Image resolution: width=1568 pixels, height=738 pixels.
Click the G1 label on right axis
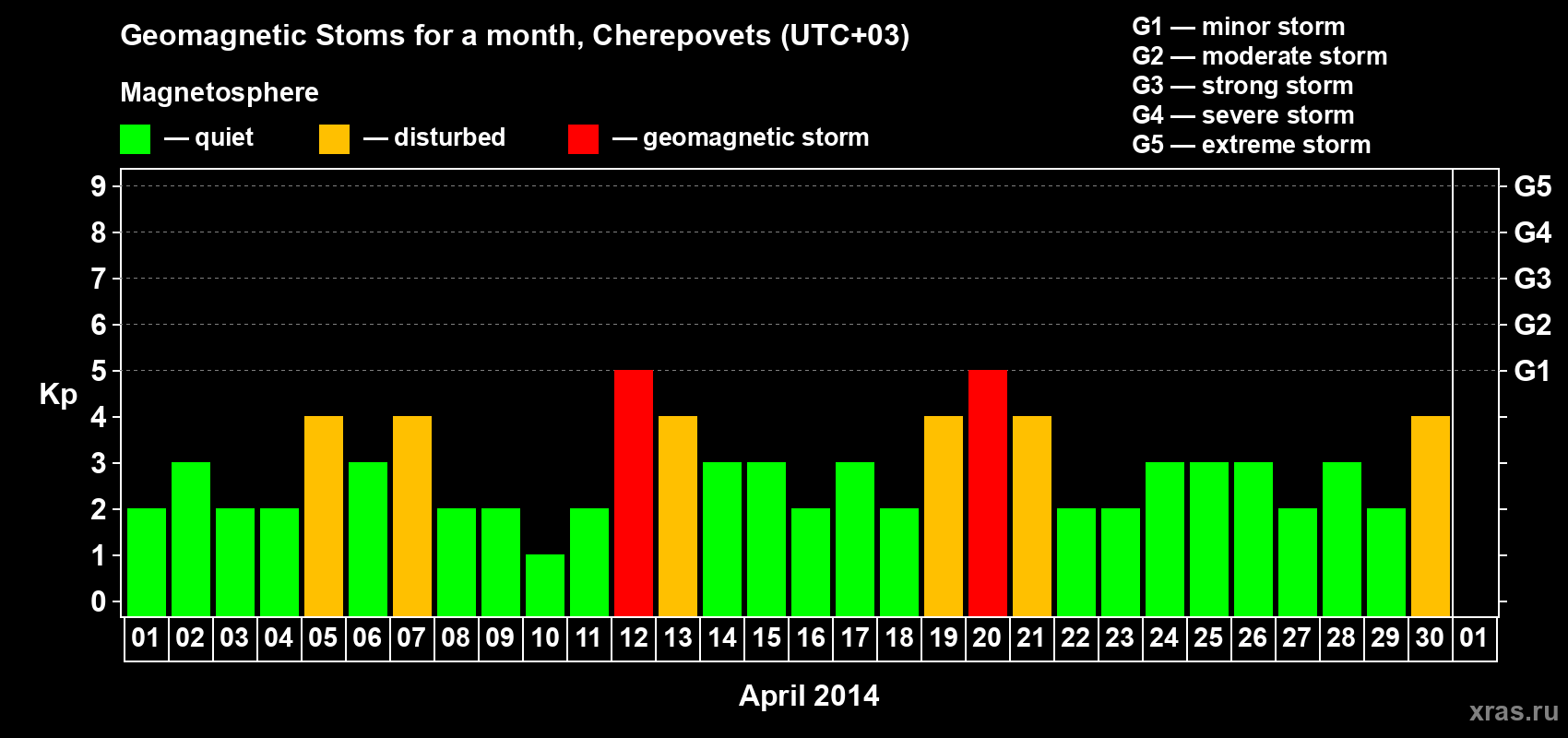point(1532,371)
